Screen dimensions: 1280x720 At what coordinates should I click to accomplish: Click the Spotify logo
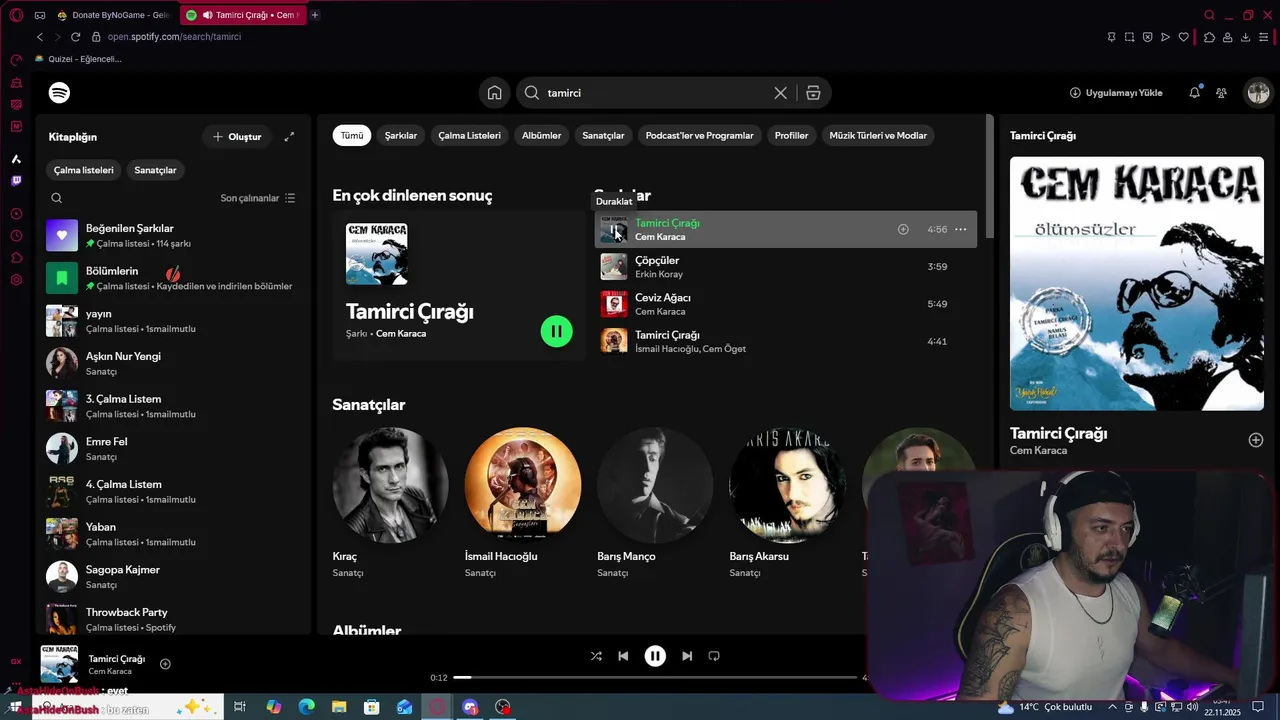coord(59,93)
